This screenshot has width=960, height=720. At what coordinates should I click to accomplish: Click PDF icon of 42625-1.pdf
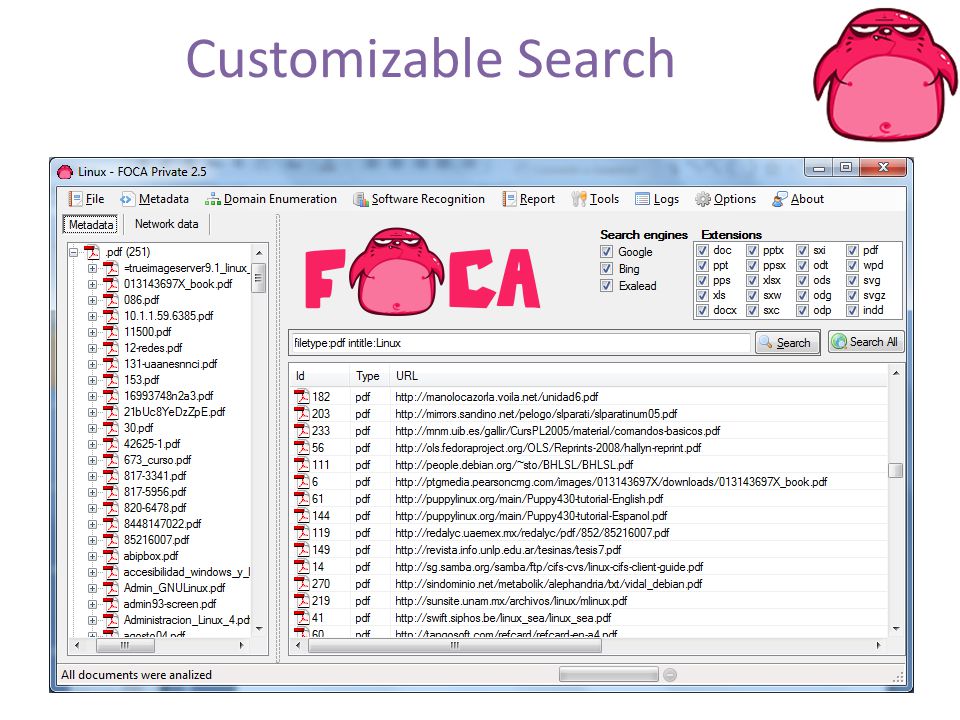111,444
